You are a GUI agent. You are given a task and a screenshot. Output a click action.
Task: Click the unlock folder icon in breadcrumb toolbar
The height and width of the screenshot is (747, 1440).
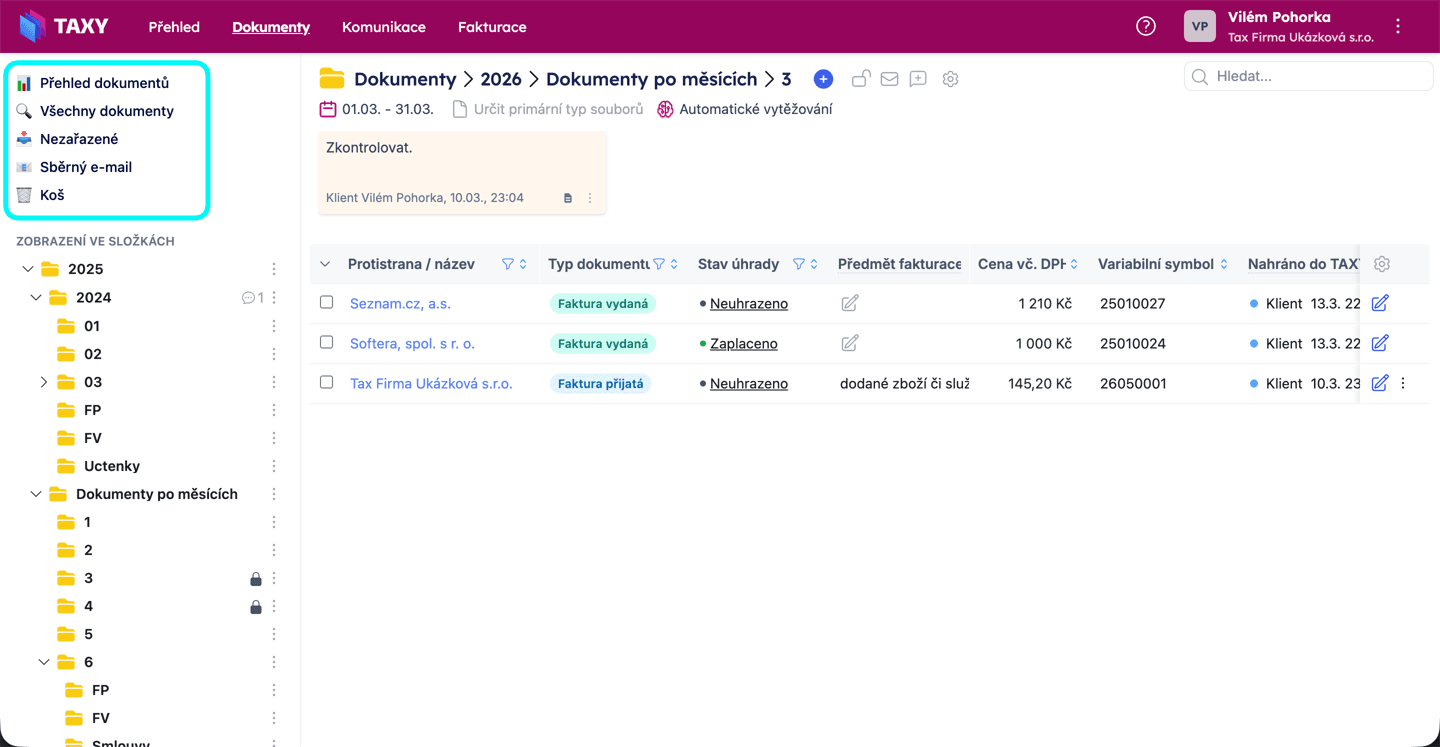pyautogui.click(x=860, y=79)
